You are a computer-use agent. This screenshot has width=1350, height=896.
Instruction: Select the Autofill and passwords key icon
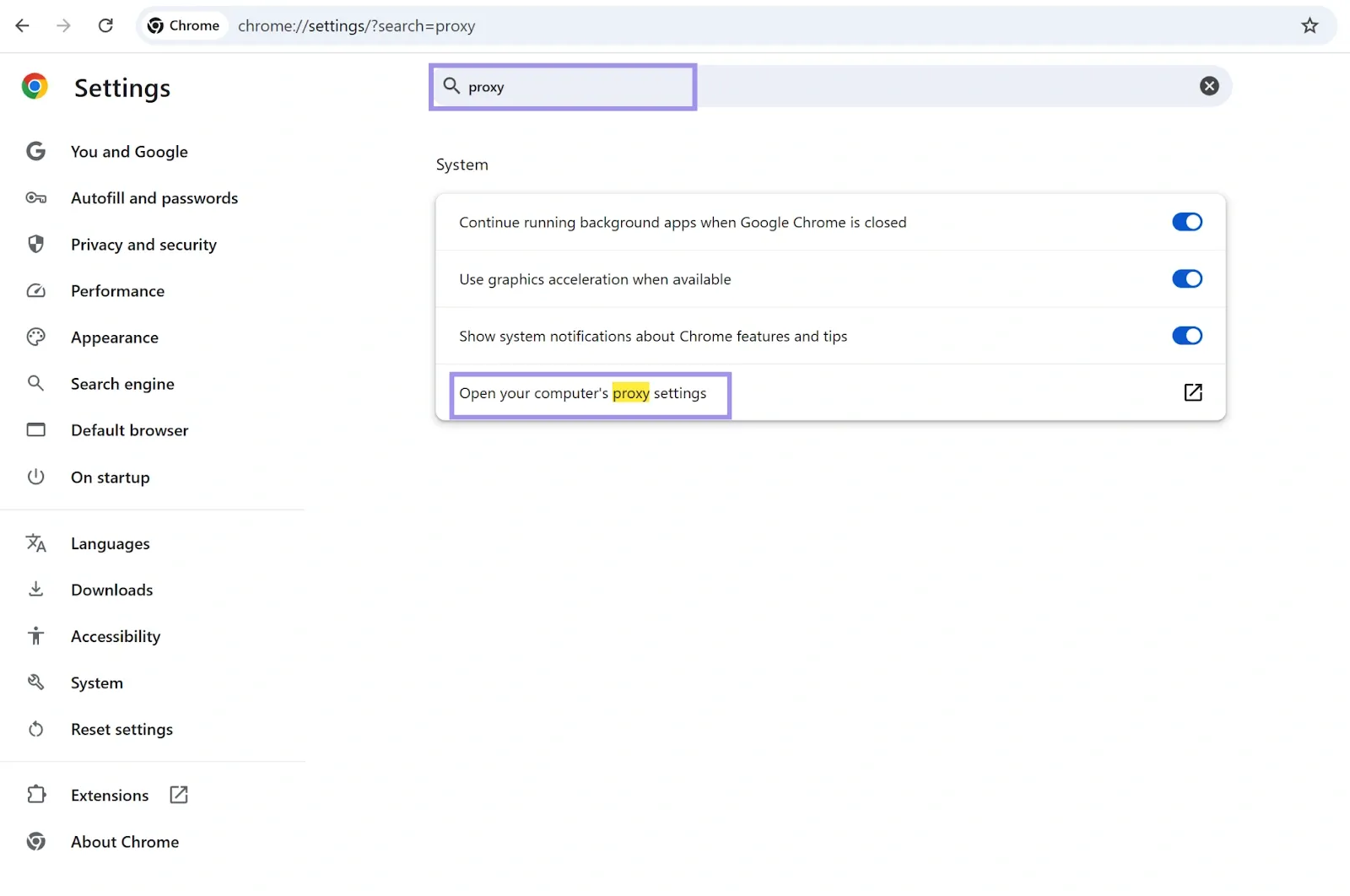[x=35, y=197]
